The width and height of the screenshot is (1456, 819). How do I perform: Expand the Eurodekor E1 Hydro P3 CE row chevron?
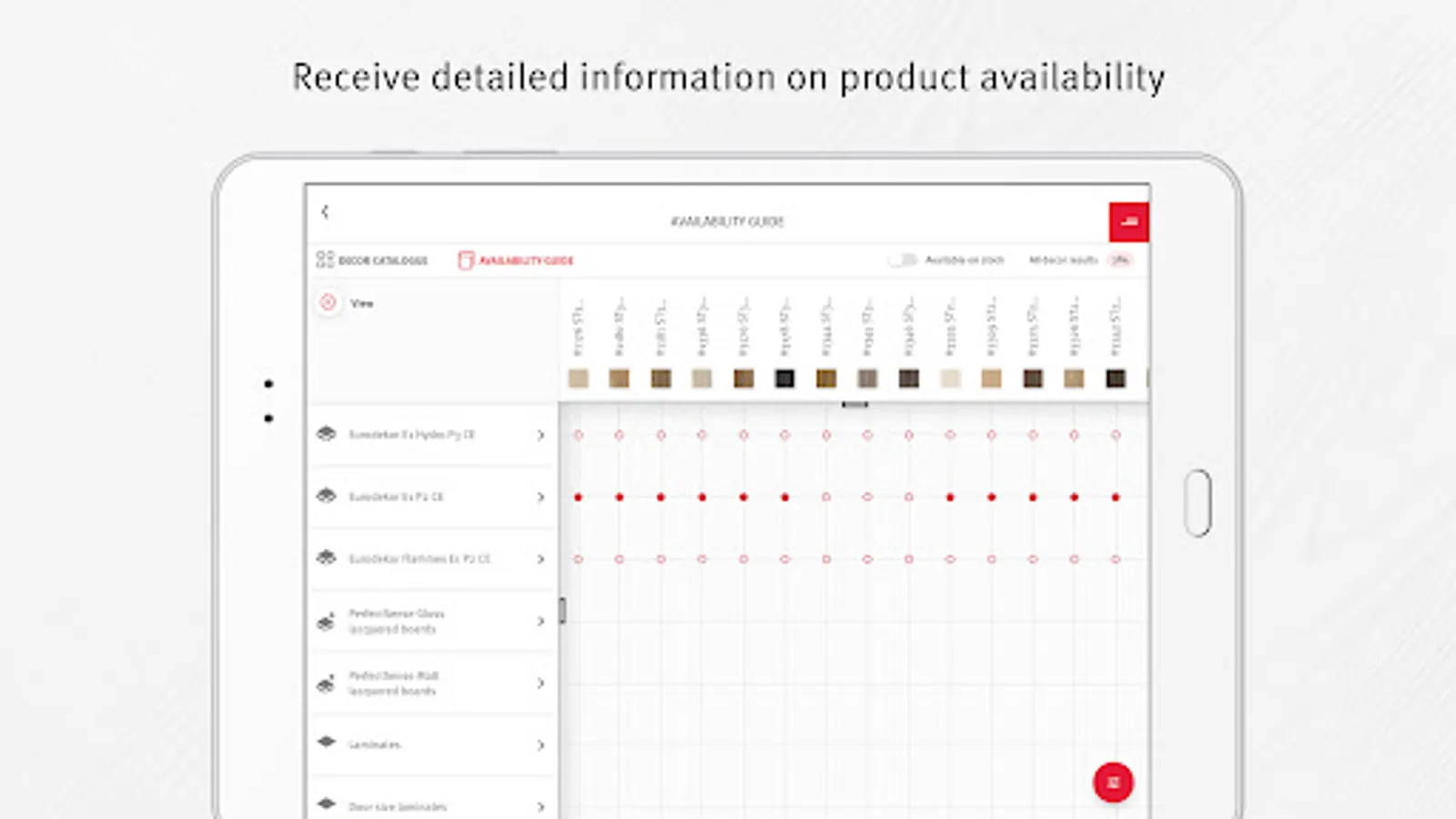(x=541, y=435)
